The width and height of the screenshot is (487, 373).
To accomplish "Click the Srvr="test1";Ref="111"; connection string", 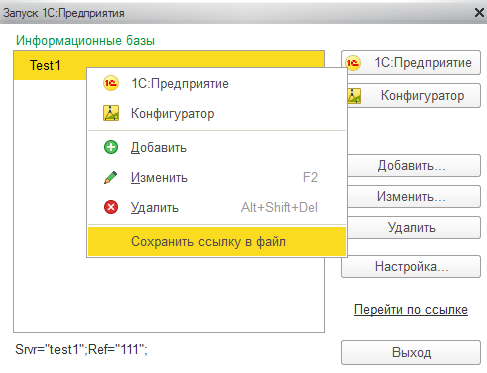I will (x=81, y=350).
